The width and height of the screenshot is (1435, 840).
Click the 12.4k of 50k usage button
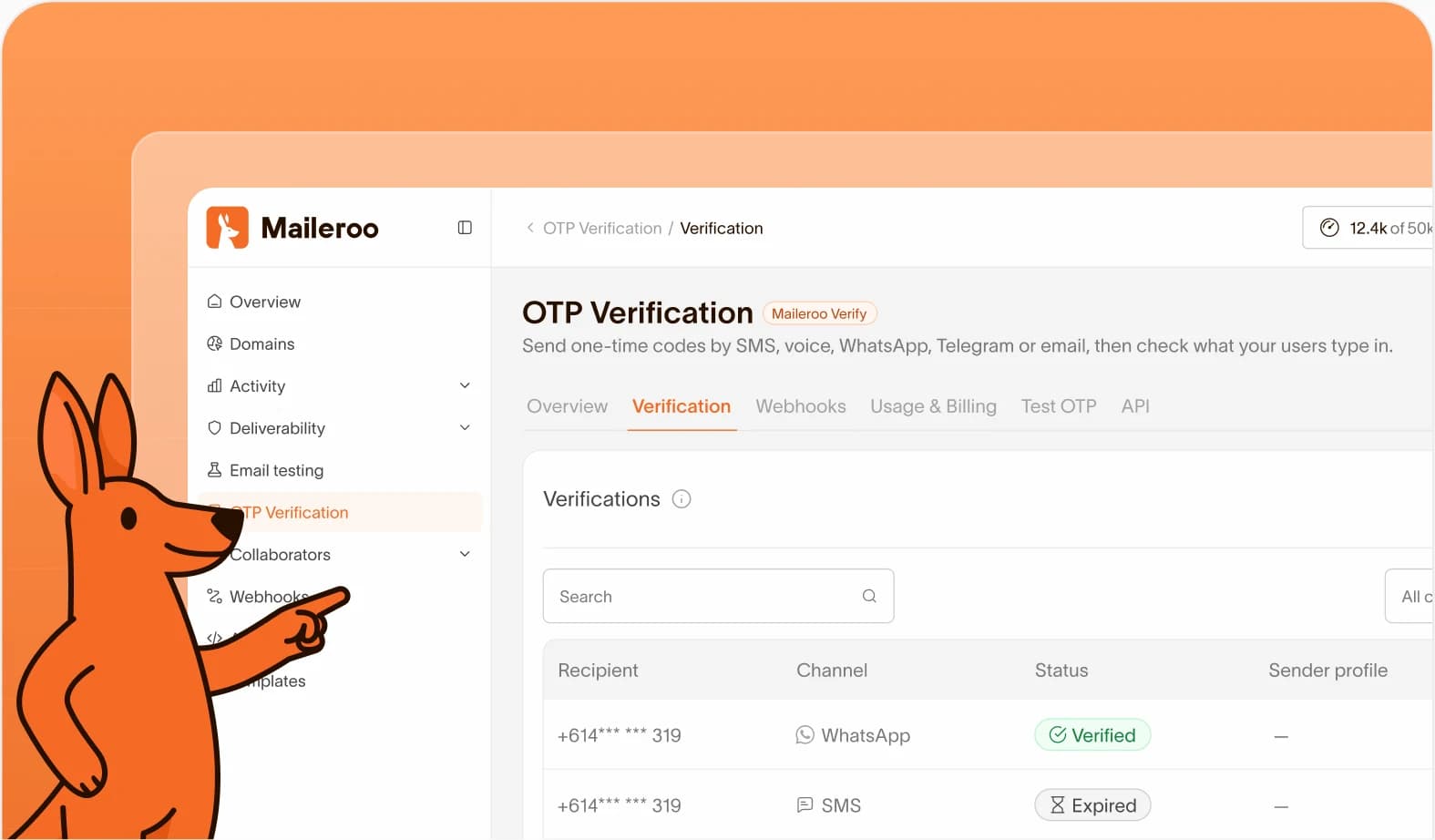pos(1368,228)
